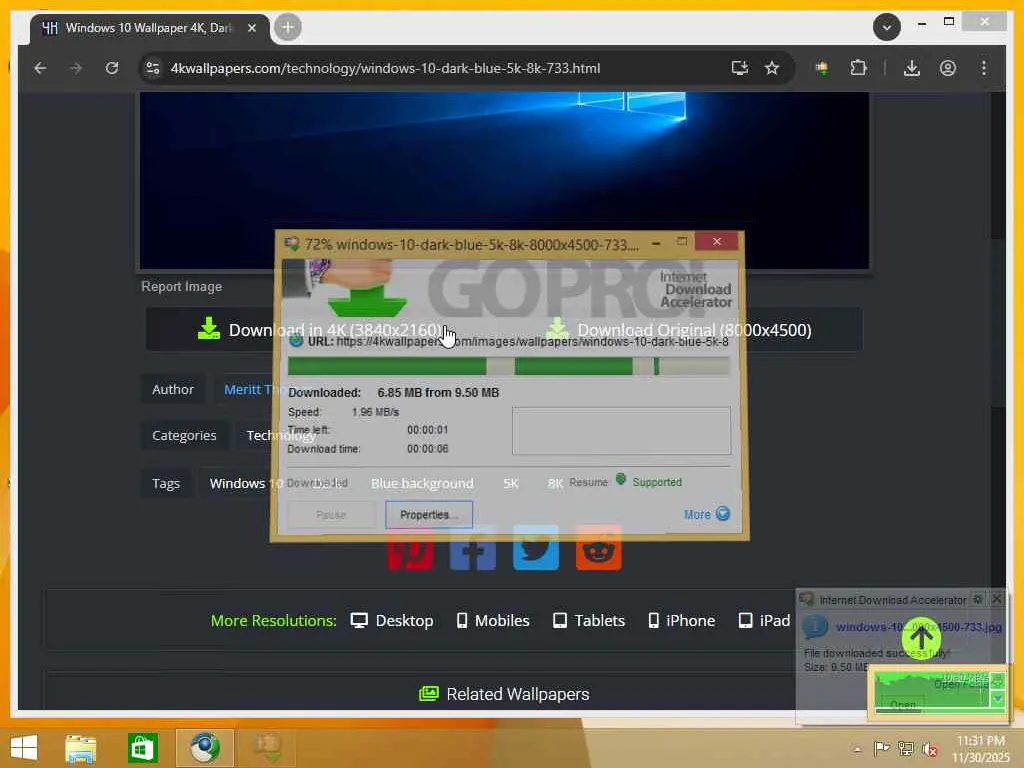Choose Desktop resolutions

coord(392,620)
